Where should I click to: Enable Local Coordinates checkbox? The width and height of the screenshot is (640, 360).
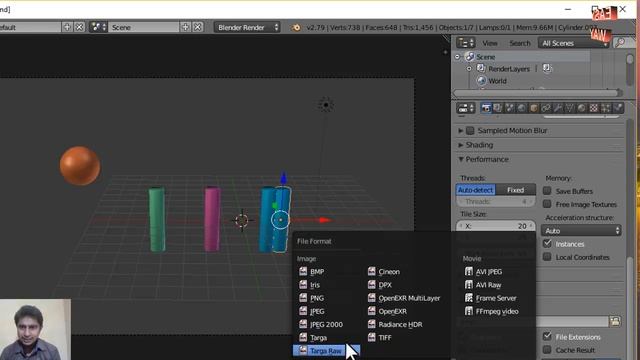pos(547,257)
